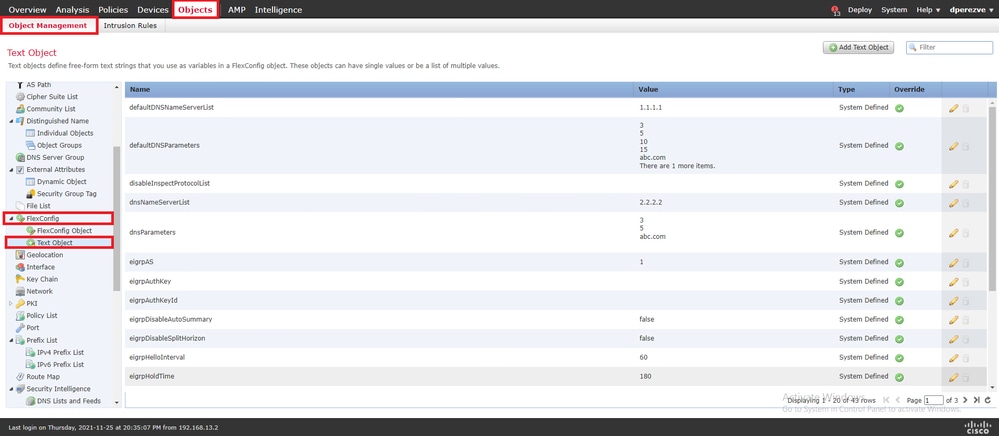Edit eigrpHelloInterval with its pencil icon

coord(953,358)
